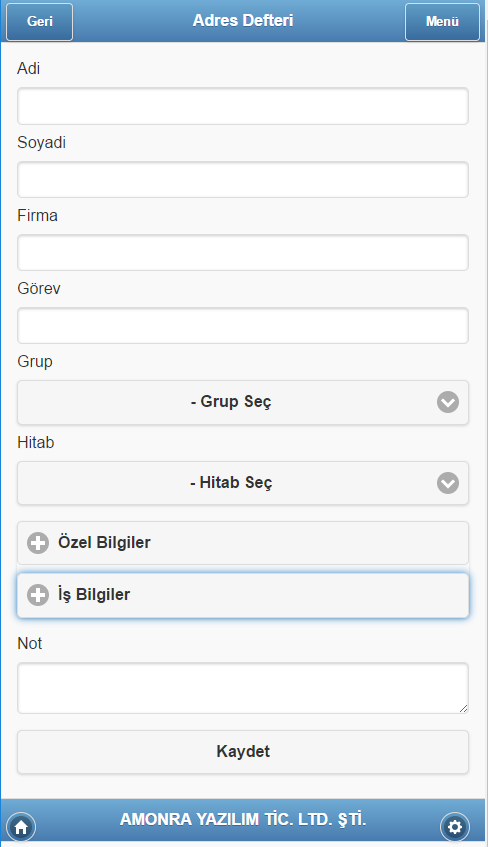Viewport: 488px width, 847px height.
Task: Focus the Firma text field
Action: [x=243, y=253]
